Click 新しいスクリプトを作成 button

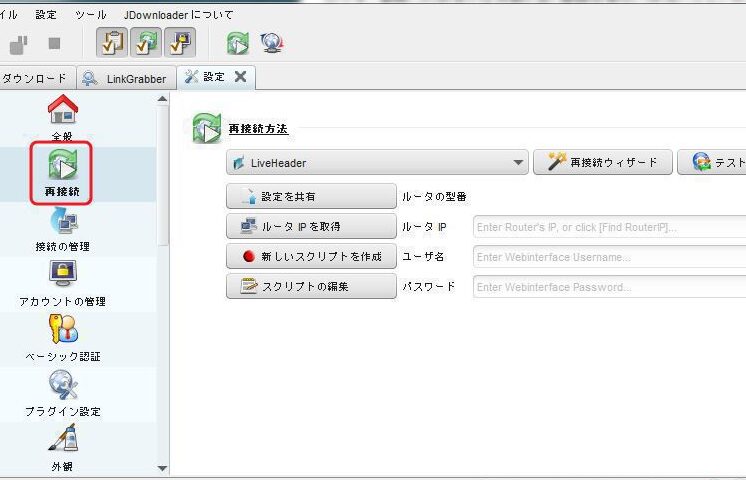pyautogui.click(x=311, y=256)
